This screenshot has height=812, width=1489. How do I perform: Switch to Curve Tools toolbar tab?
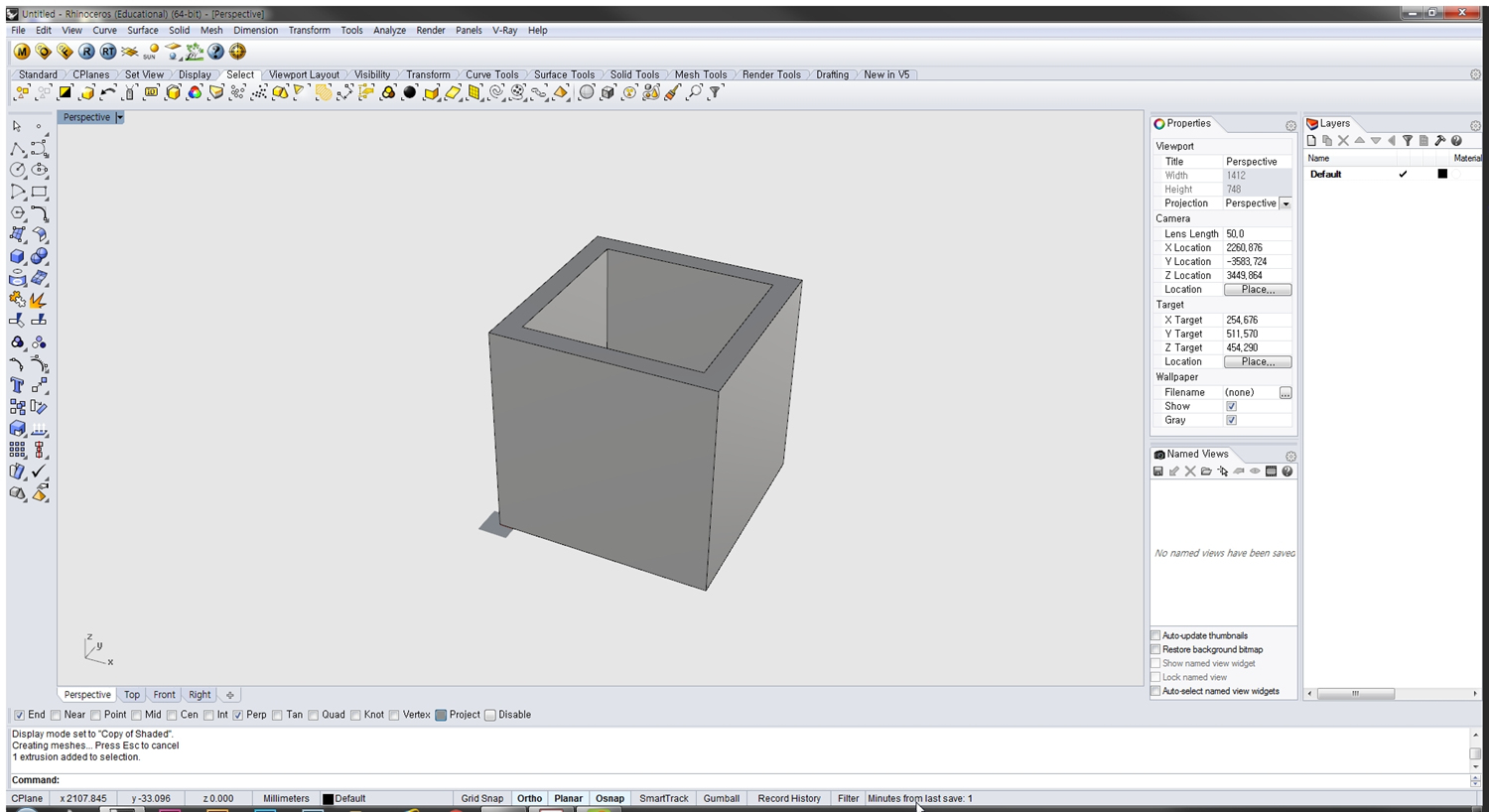click(x=492, y=74)
